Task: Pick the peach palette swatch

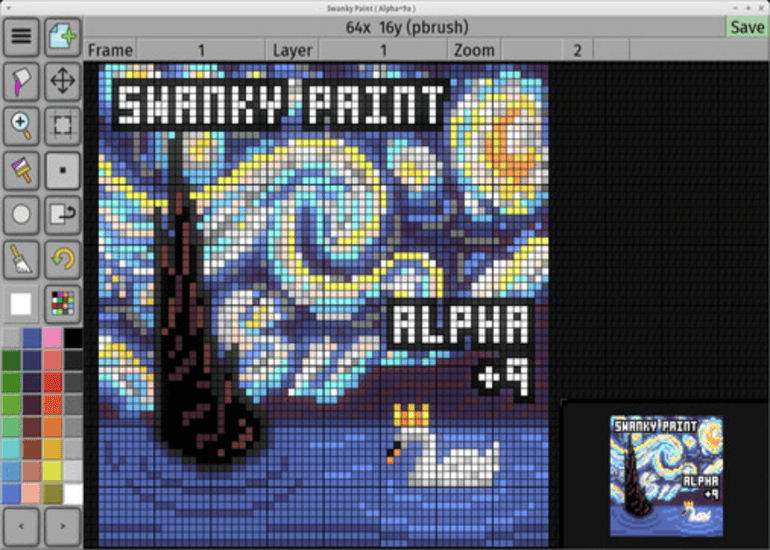Action: (x=31, y=494)
